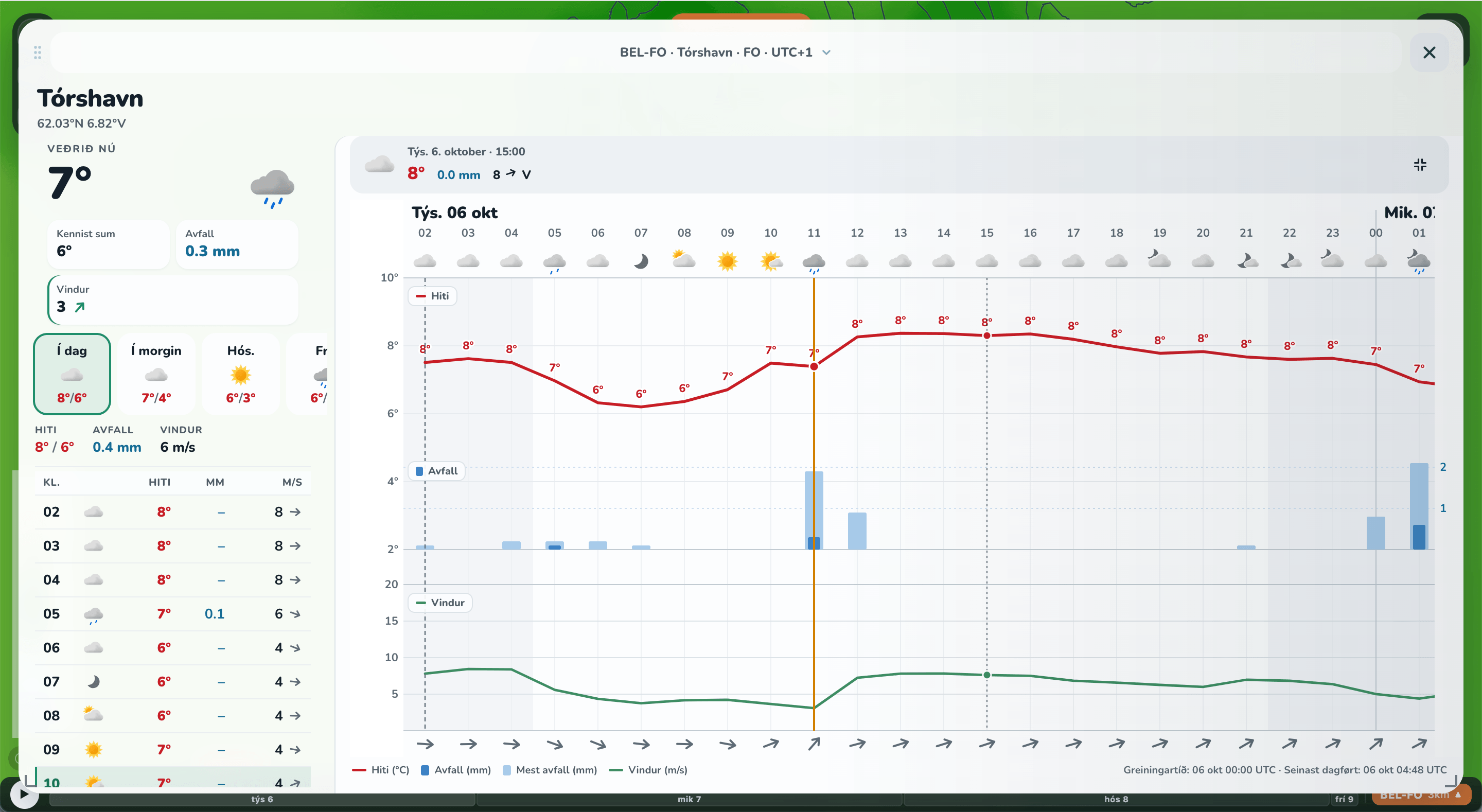Toggle the Vindur series chip in chart
This screenshot has width=1482, height=812.
click(x=440, y=603)
